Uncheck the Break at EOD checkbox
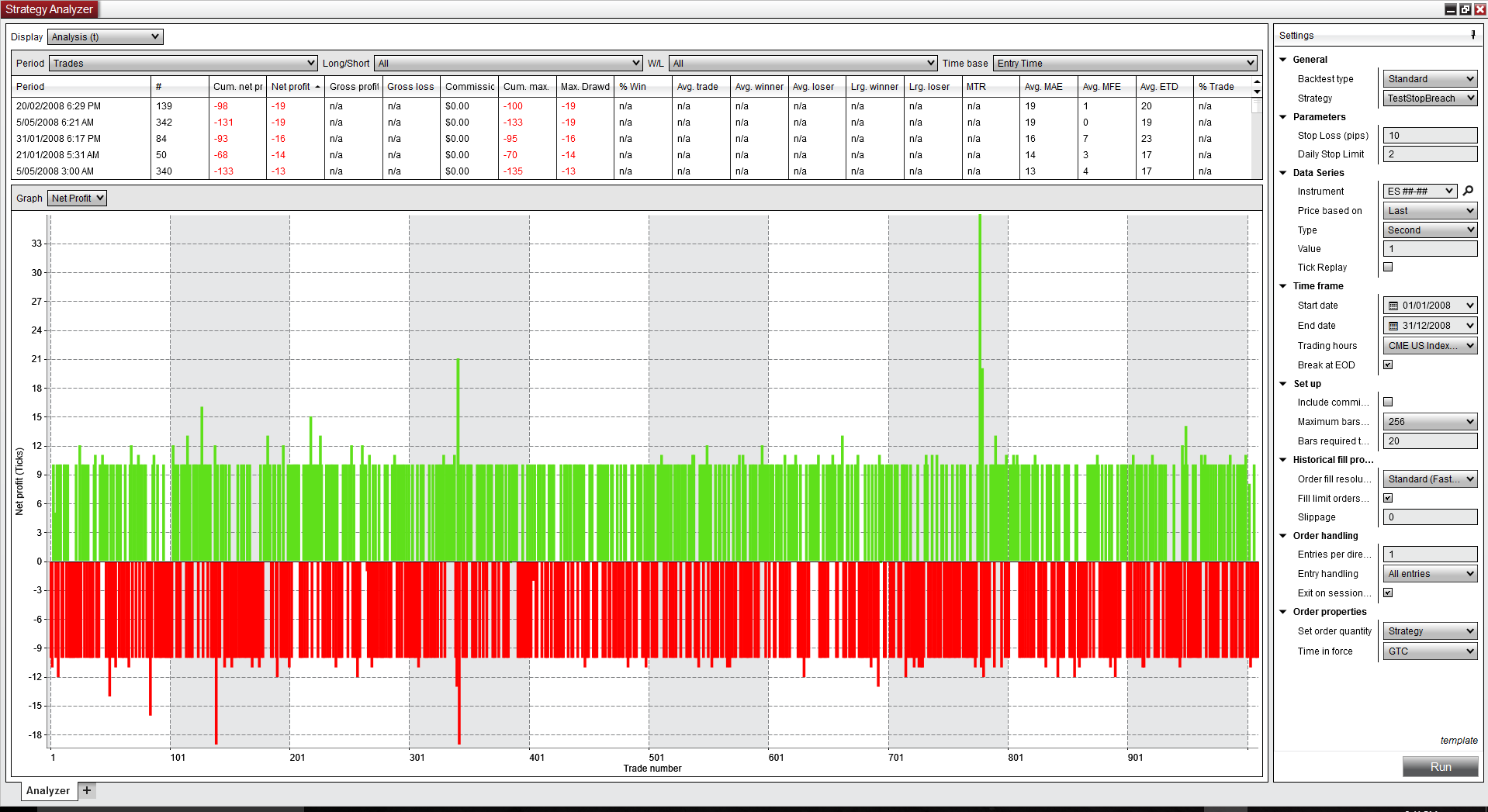1488x812 pixels. 1388,365
